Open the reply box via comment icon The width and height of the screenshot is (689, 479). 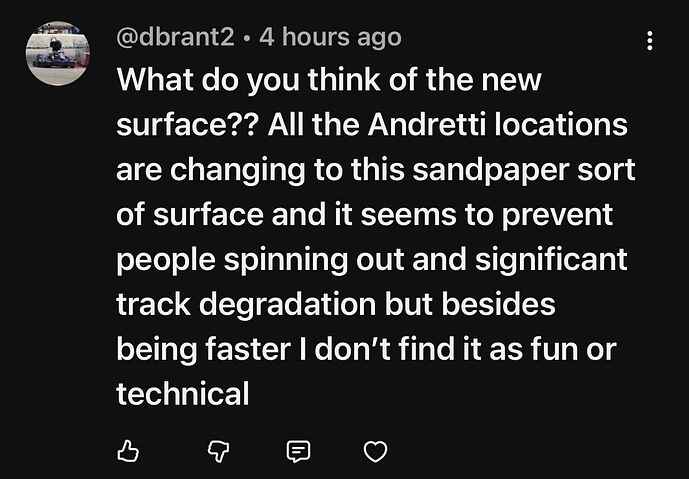tap(298, 451)
